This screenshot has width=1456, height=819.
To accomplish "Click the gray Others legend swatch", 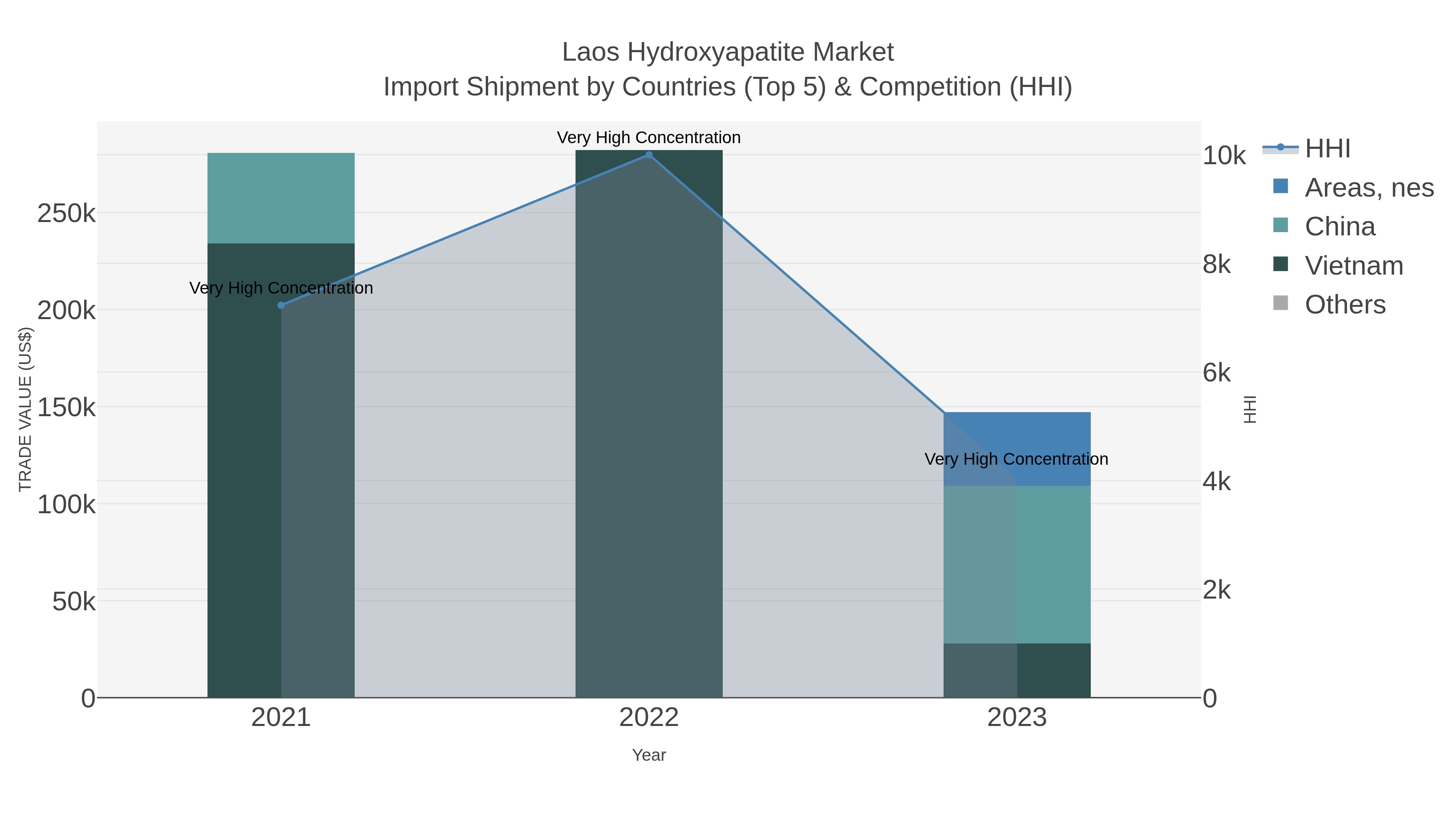I will (1280, 303).
